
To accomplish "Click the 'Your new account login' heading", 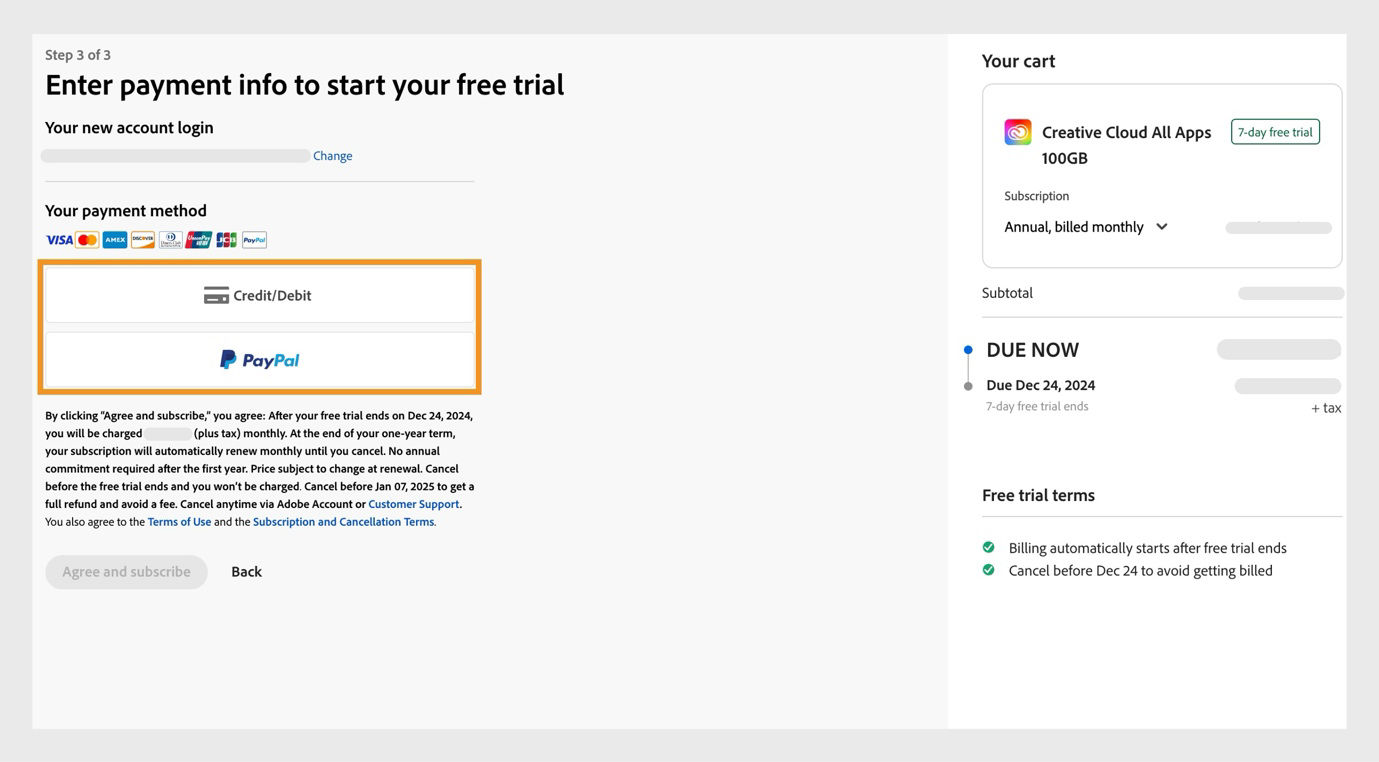I will (129, 128).
